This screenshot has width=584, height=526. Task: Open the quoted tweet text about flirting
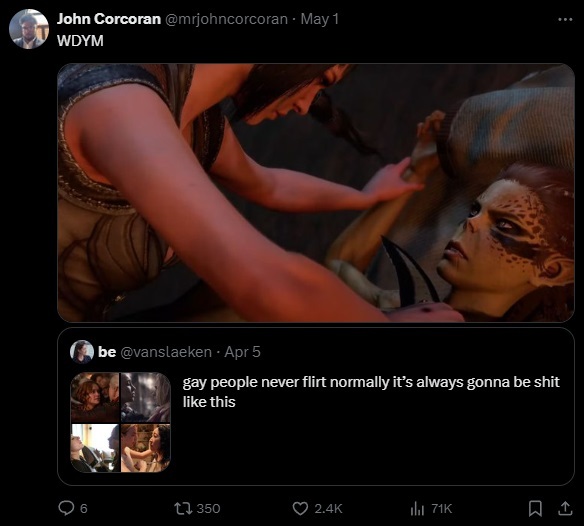[371, 392]
